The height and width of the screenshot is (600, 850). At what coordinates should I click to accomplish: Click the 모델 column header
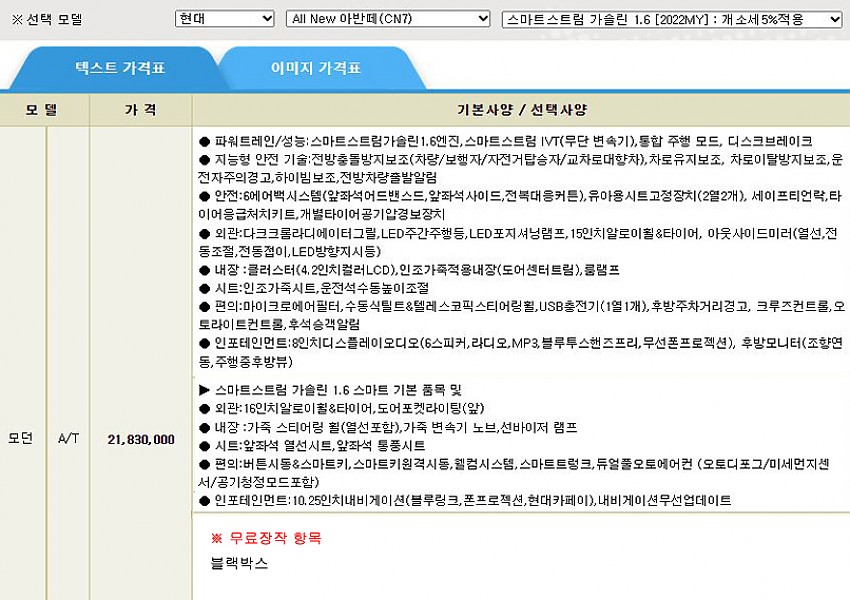coord(43,109)
